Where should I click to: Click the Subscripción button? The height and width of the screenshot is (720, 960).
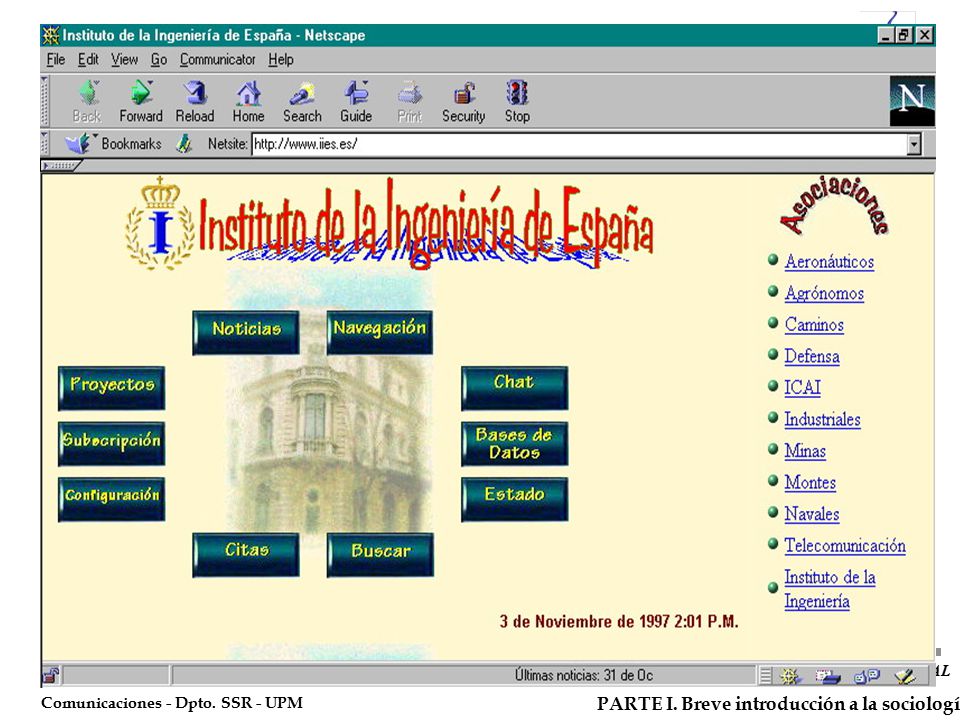pyautogui.click(x=111, y=443)
